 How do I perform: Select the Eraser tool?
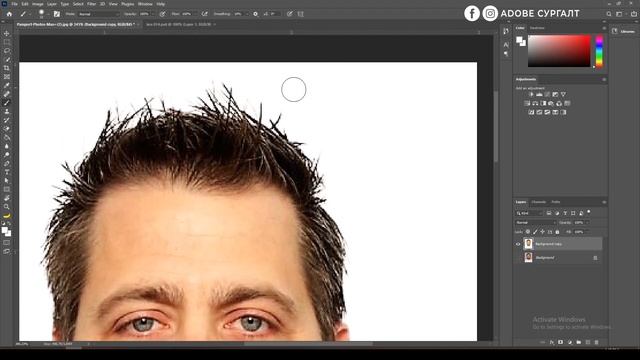[x=7, y=129]
